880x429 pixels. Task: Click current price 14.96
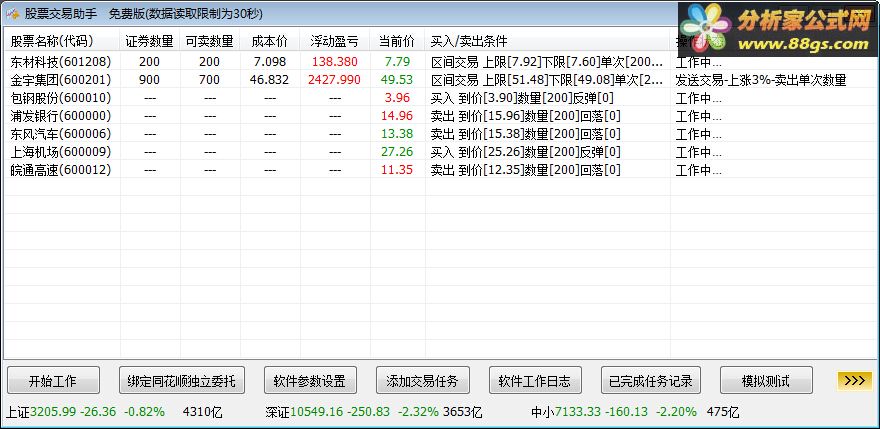pyautogui.click(x=397, y=116)
